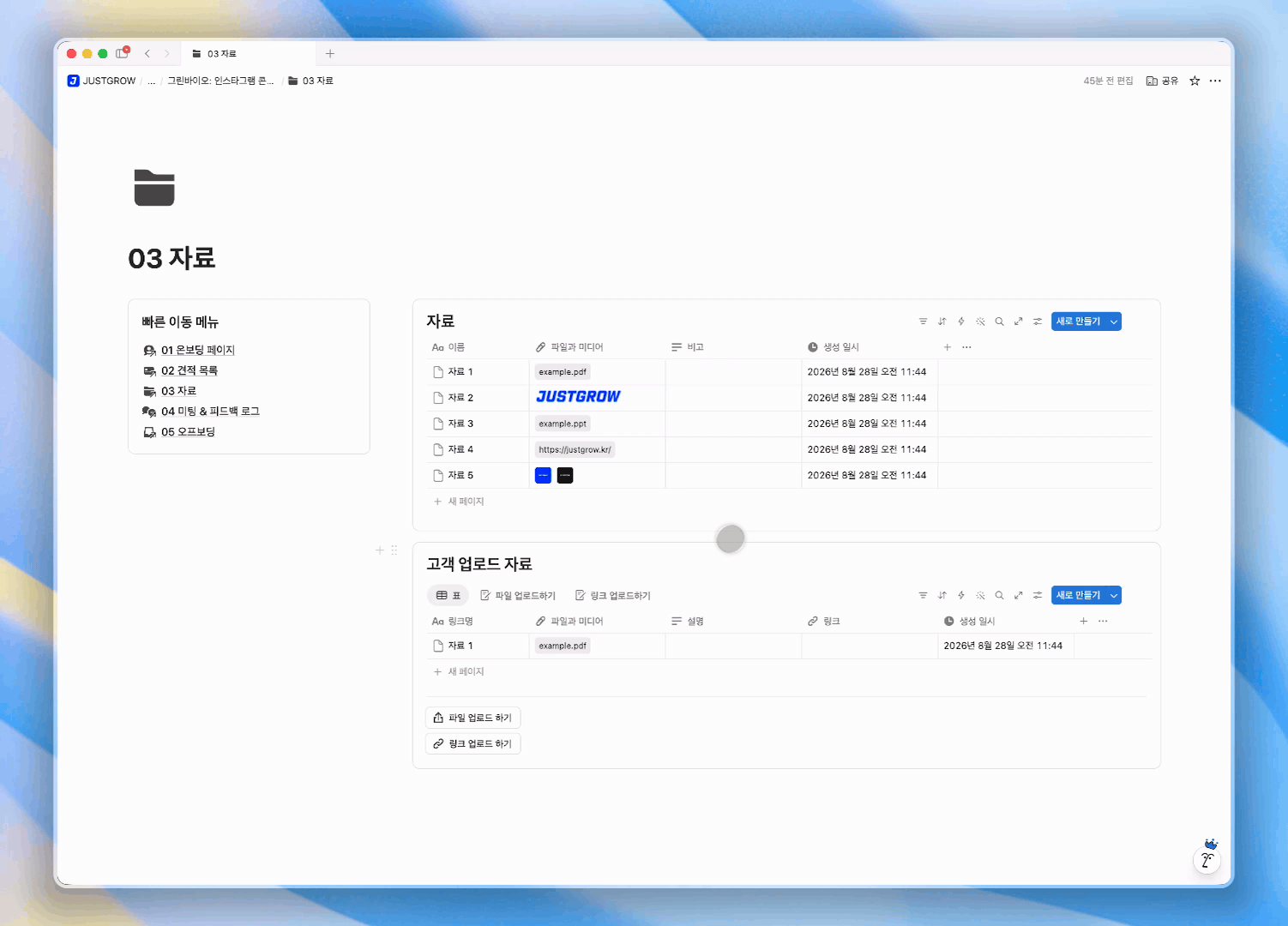Filter the 자료 database
Screen dimensions: 1288x926
click(x=923, y=322)
